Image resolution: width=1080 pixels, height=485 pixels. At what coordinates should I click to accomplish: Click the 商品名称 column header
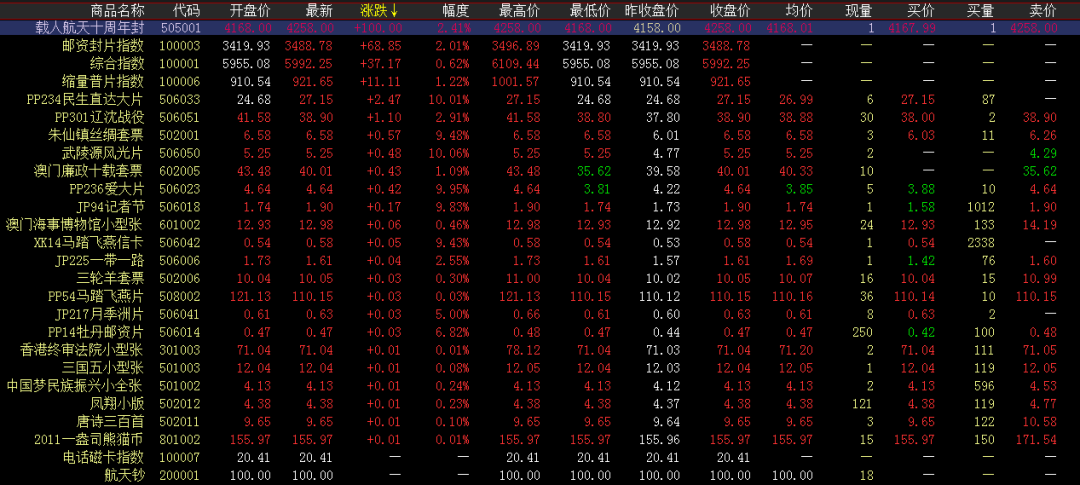point(118,10)
